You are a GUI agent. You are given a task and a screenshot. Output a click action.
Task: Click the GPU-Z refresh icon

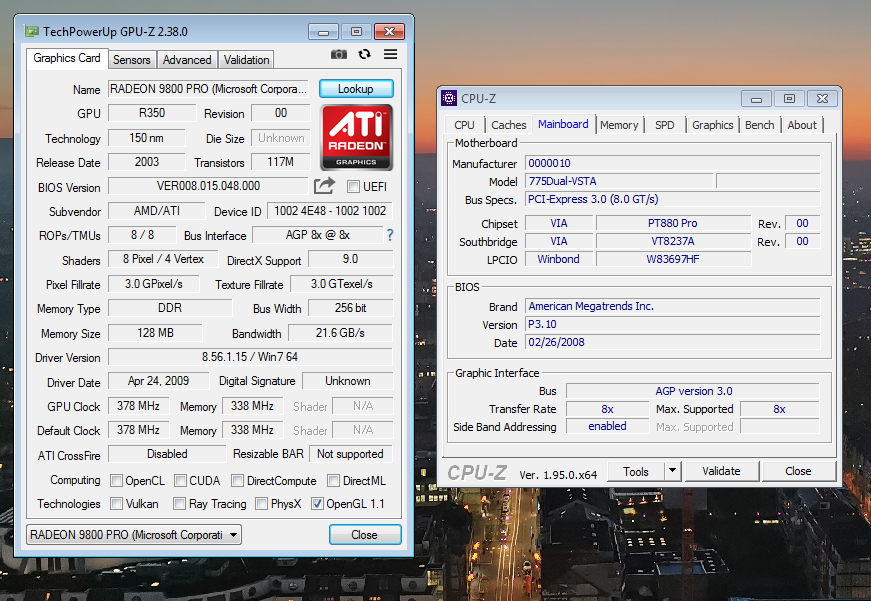point(364,54)
